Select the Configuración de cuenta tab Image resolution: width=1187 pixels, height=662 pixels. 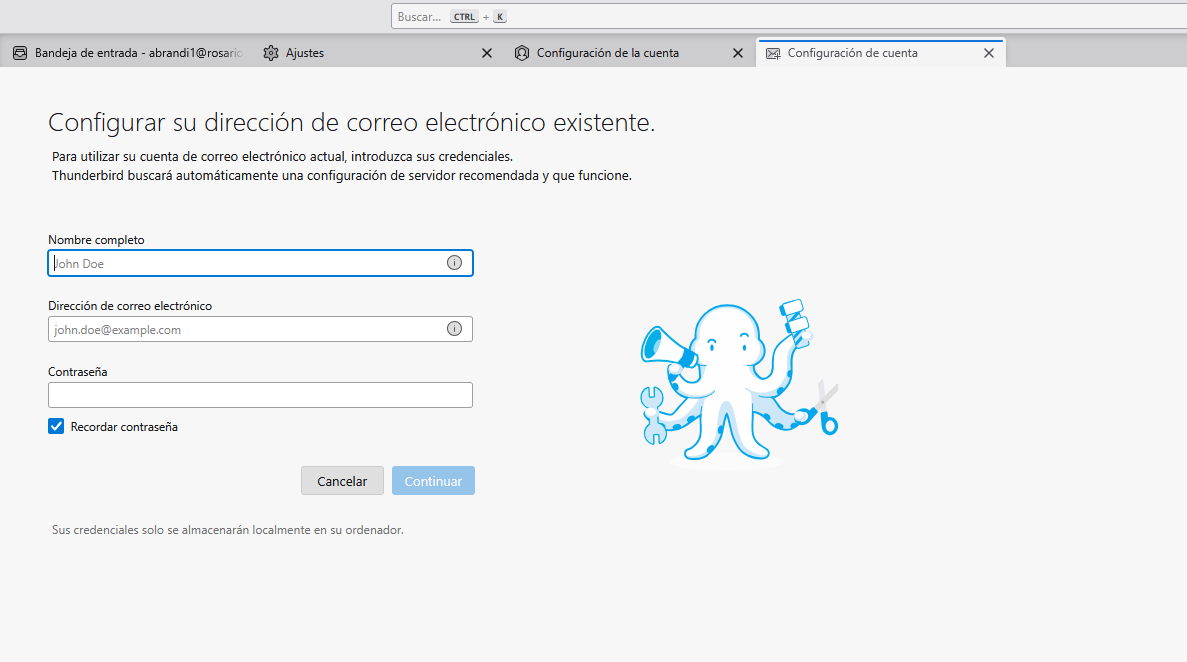880,53
